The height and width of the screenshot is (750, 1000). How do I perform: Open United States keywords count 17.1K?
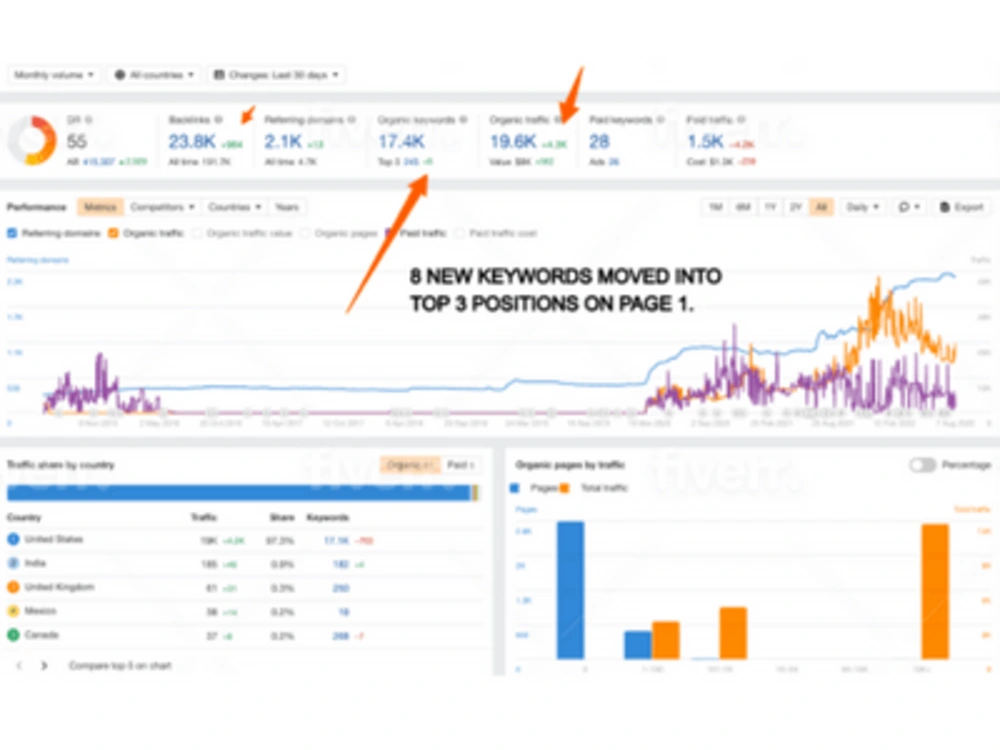[337, 541]
